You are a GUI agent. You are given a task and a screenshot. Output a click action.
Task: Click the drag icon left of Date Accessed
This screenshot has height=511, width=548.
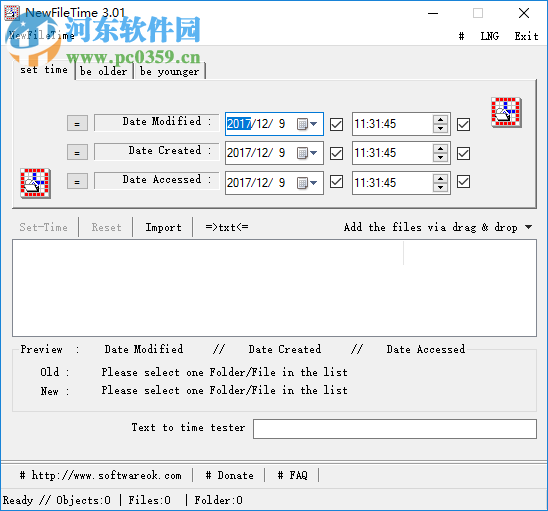click(x=35, y=183)
